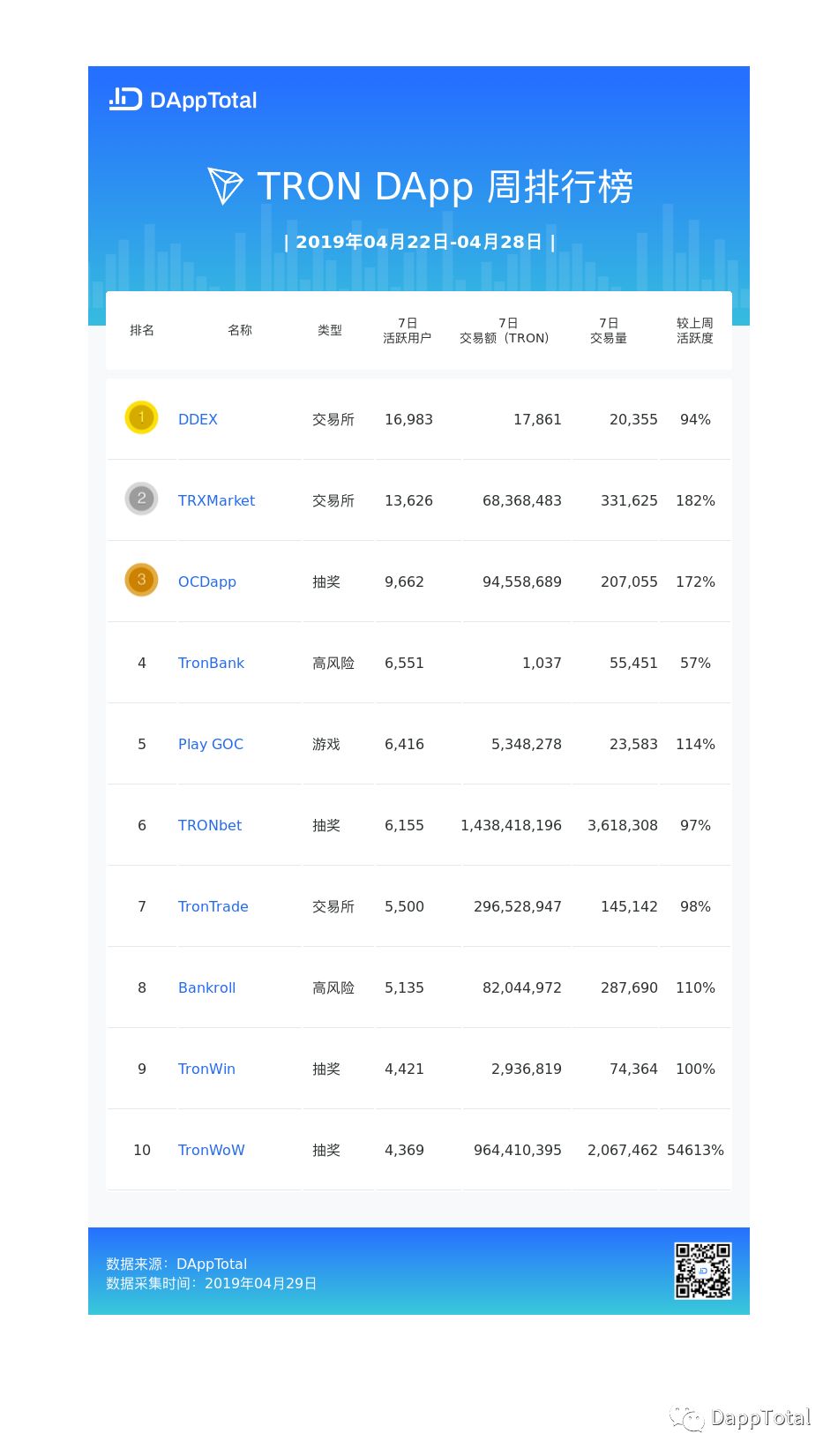Click the TRON triangle logo in title
The height and width of the screenshot is (1456, 838).
pyautogui.click(x=225, y=185)
